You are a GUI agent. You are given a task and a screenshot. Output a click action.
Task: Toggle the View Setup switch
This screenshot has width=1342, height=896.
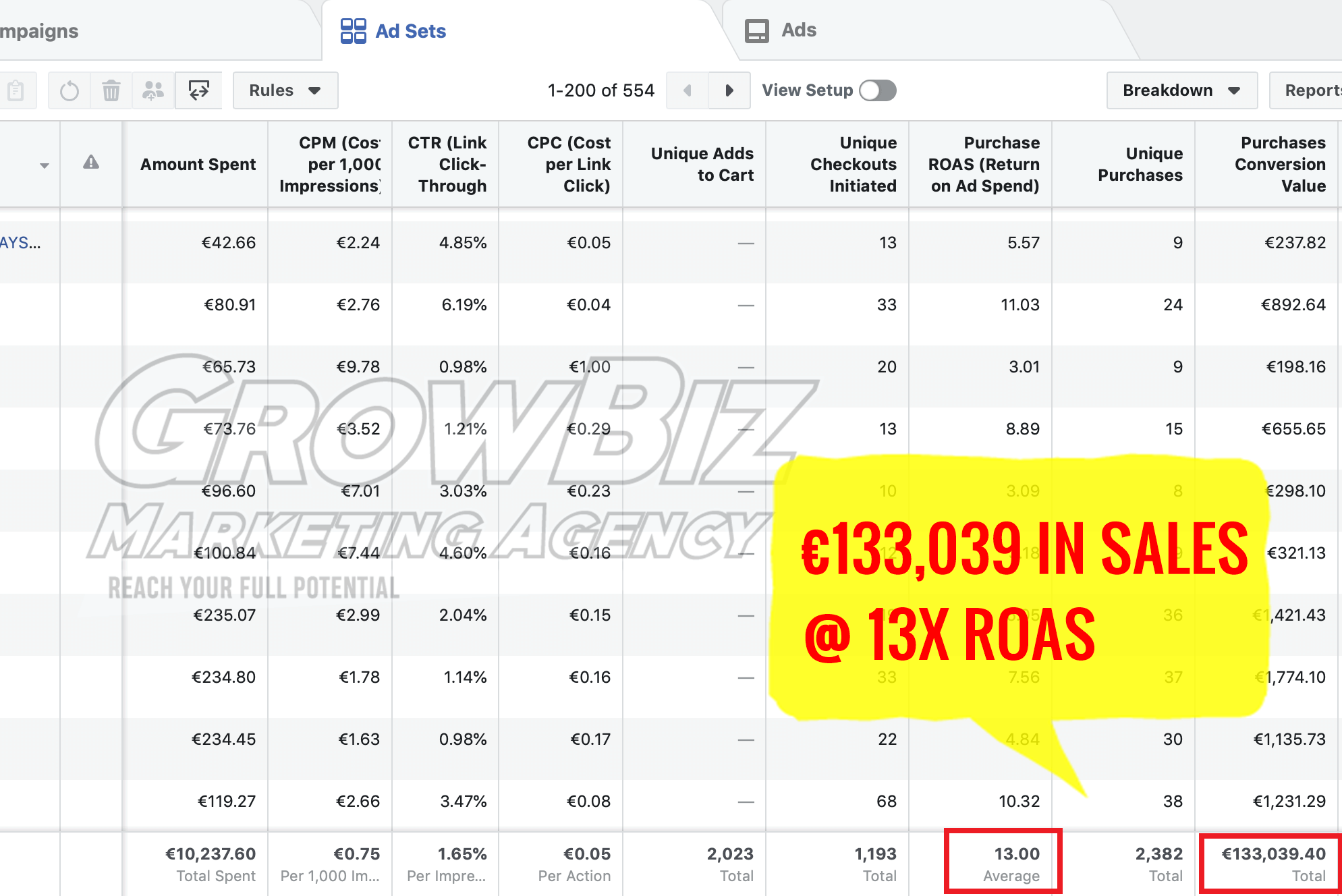[877, 90]
